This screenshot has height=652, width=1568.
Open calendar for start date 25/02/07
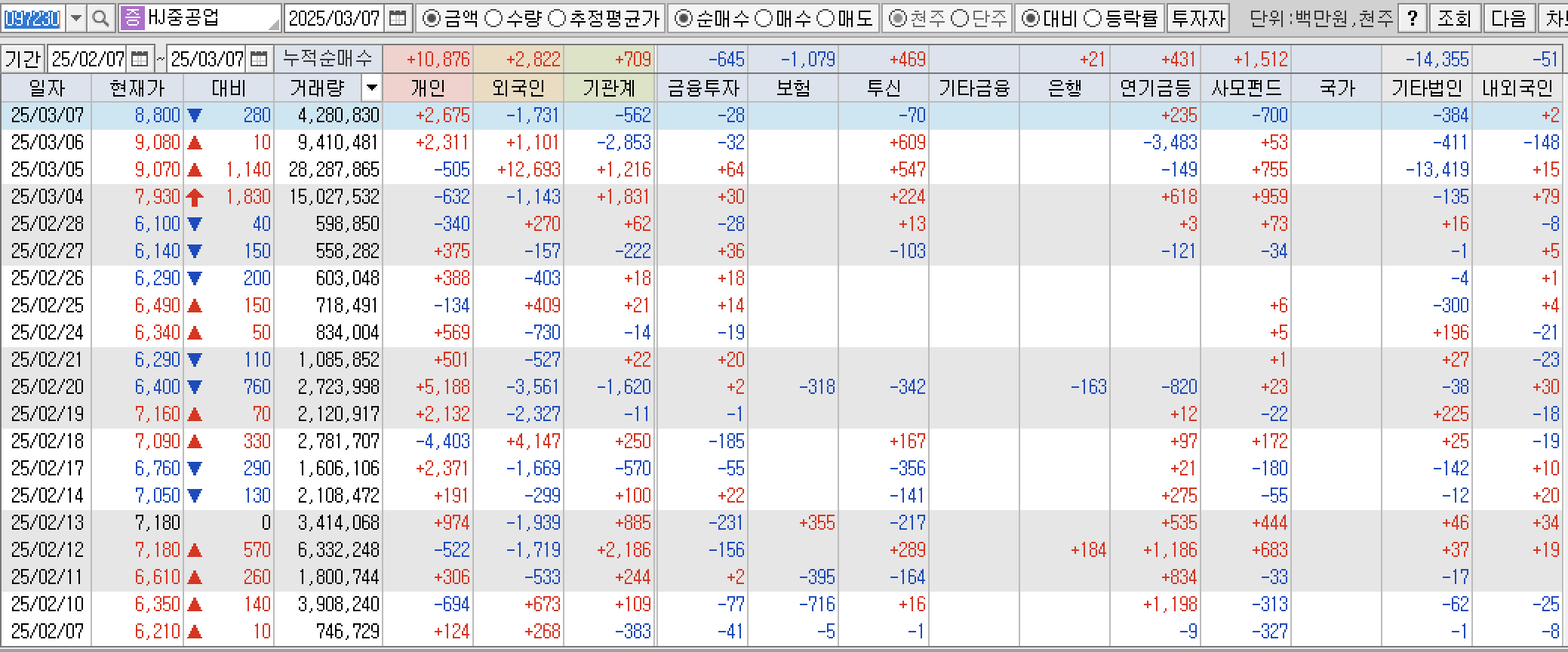(x=139, y=59)
